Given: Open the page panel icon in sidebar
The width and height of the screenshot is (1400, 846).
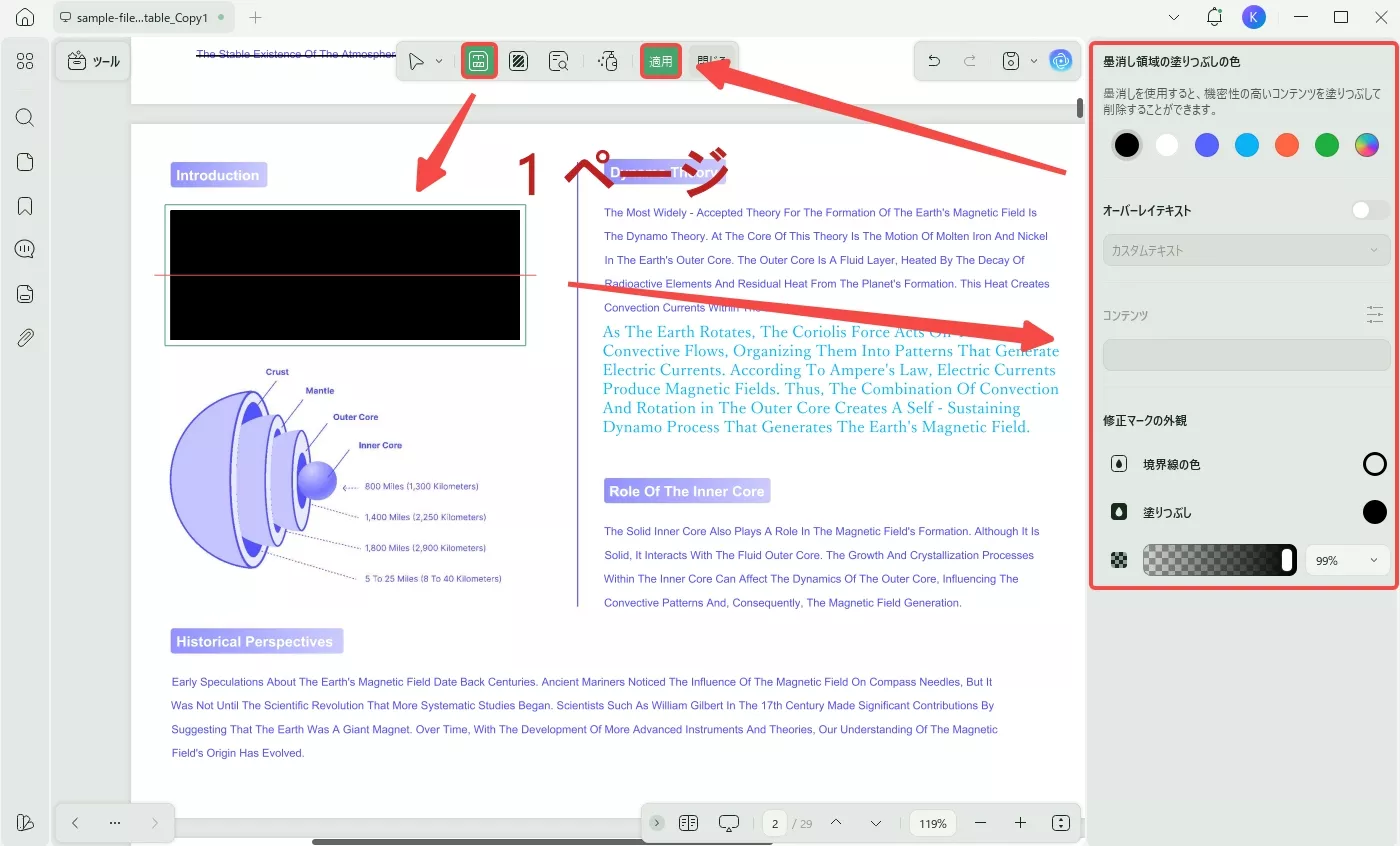Looking at the screenshot, I should 25,162.
